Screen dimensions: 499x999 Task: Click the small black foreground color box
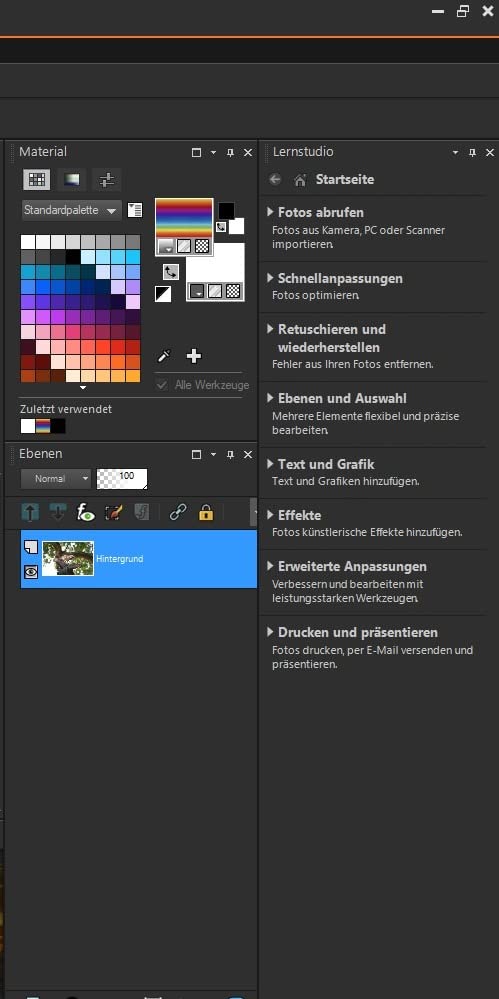click(226, 210)
